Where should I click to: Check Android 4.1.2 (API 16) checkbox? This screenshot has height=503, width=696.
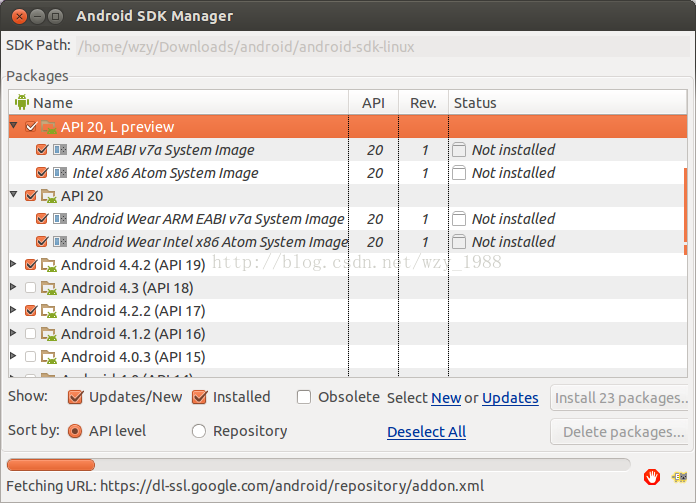coord(31,333)
